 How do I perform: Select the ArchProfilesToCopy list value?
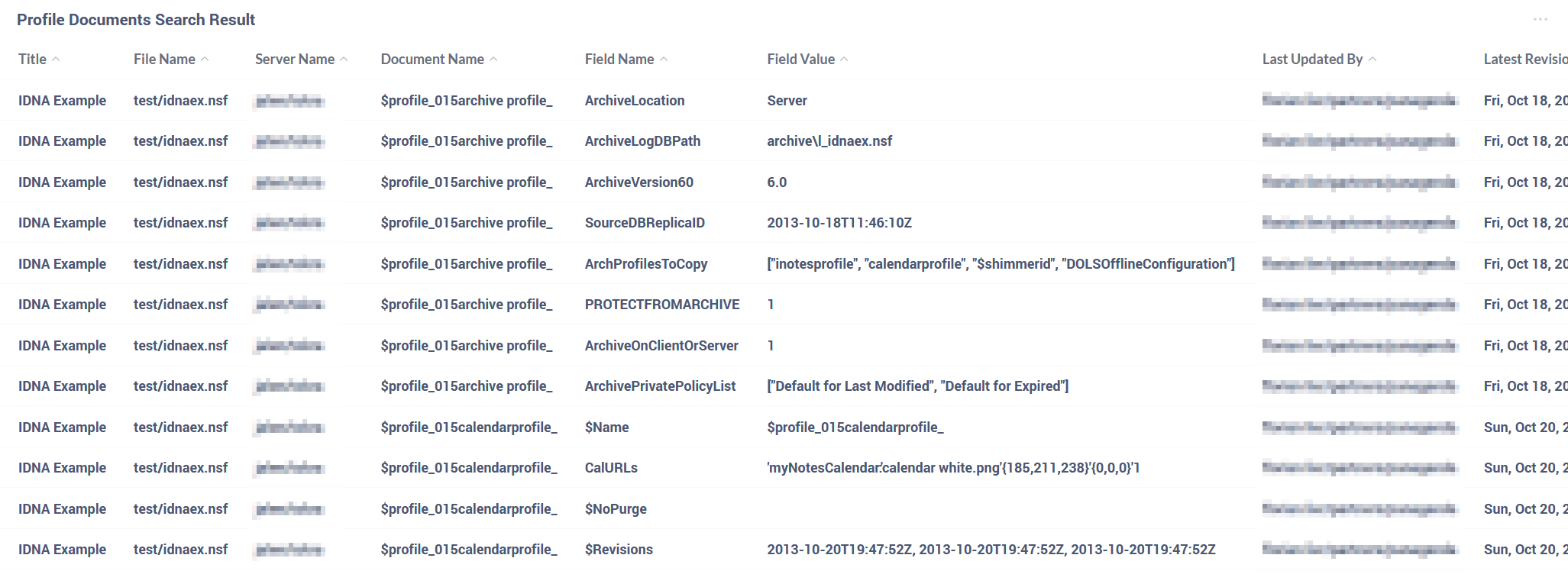pyautogui.click(x=1001, y=264)
